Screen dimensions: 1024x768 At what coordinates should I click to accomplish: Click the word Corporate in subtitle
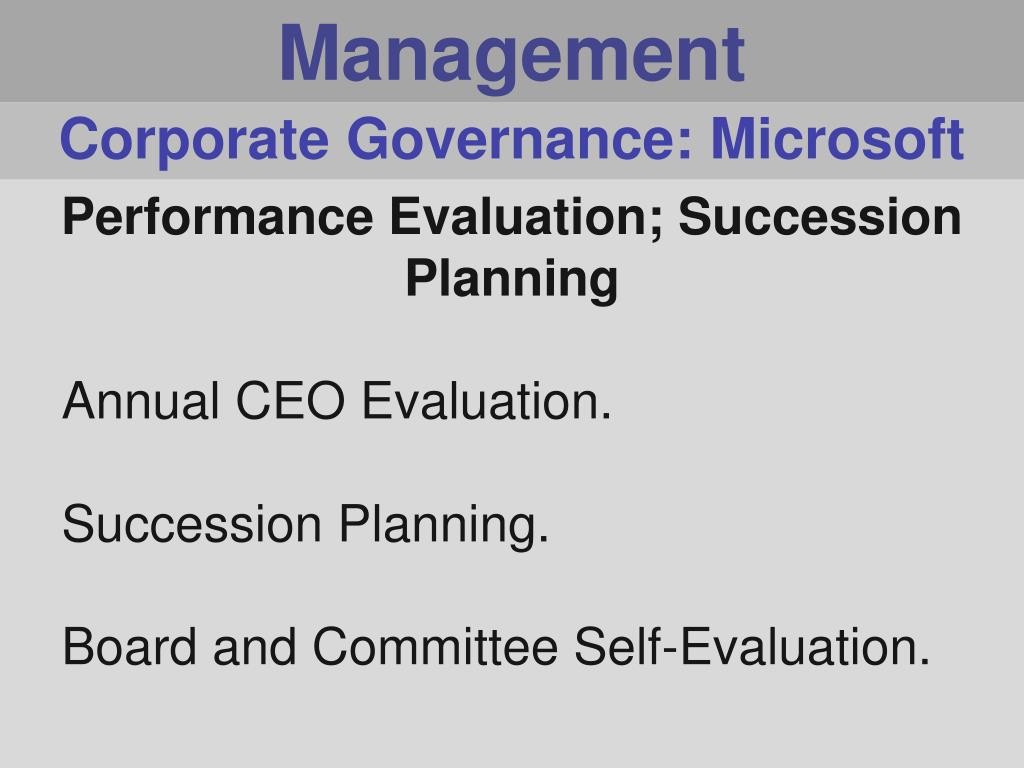click(194, 141)
